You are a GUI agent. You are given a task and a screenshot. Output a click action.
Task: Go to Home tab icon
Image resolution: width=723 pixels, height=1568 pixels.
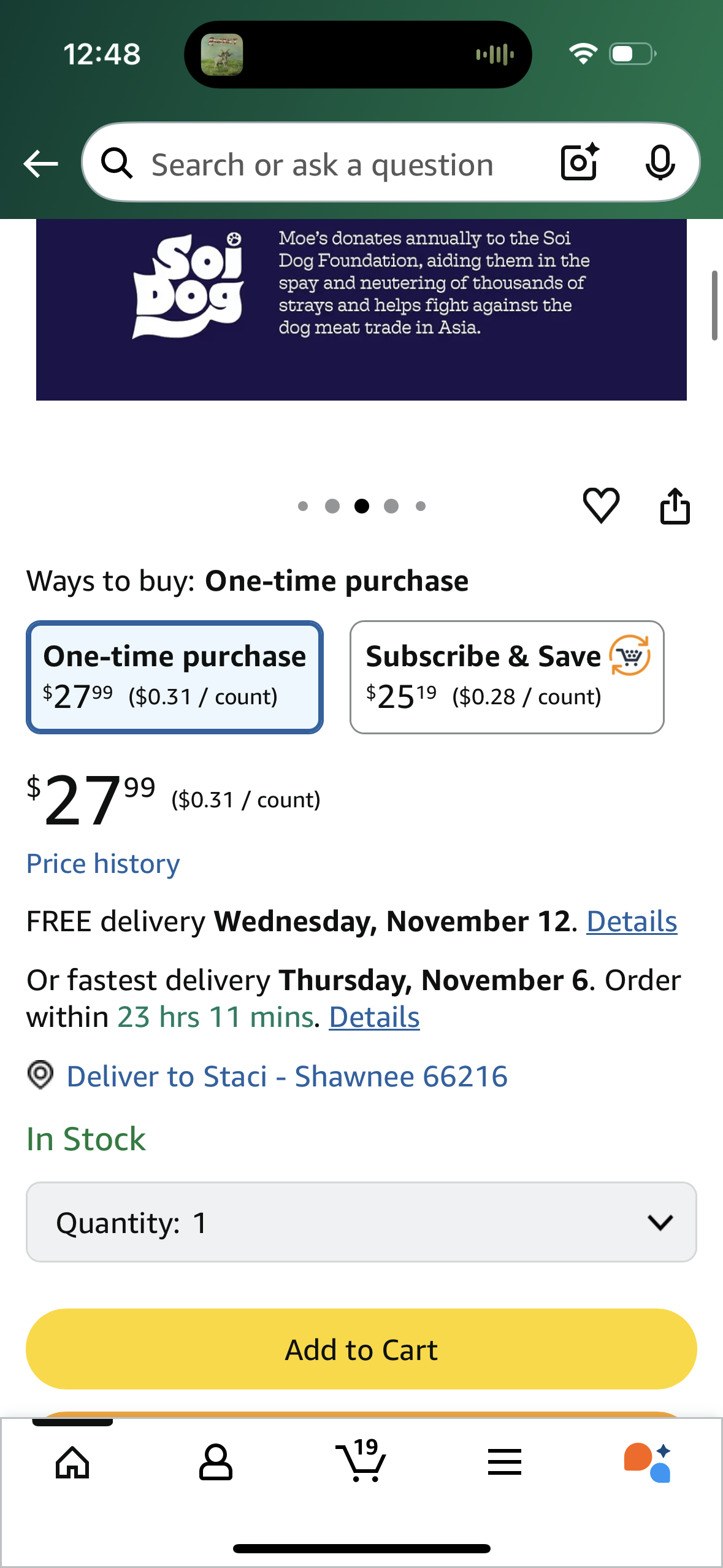72,1463
